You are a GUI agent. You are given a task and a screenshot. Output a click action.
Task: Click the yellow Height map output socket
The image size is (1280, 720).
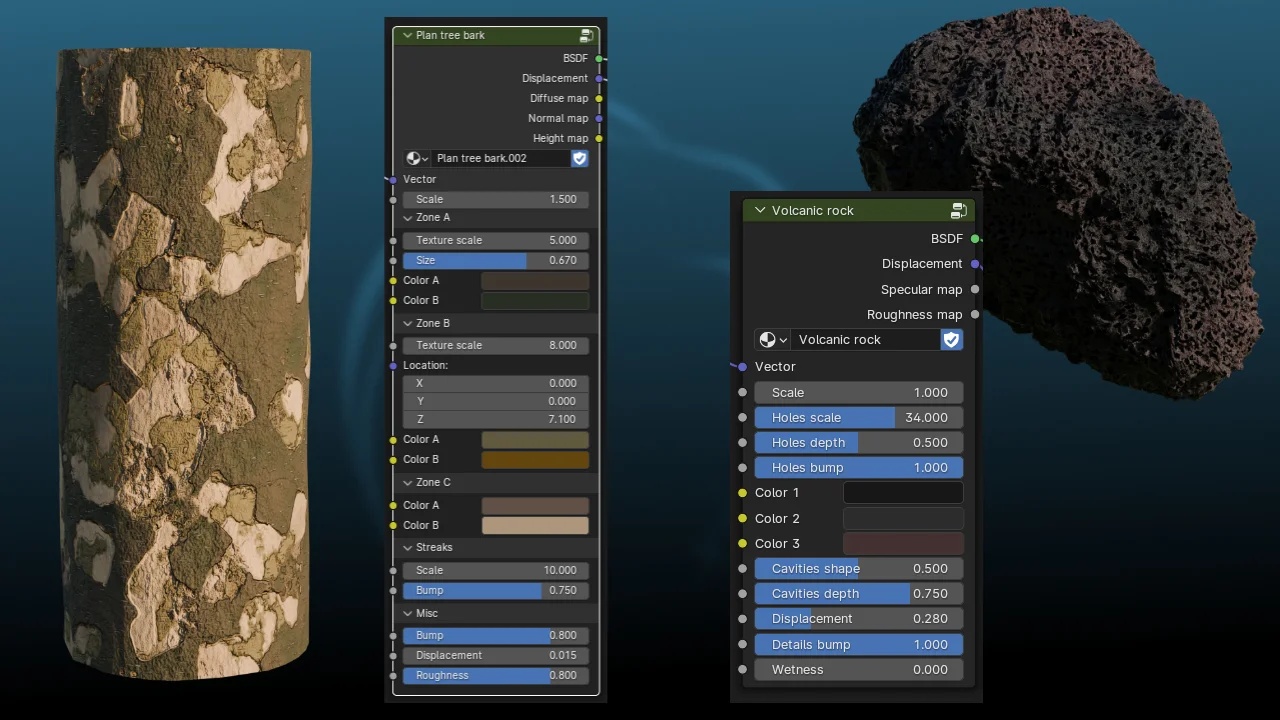click(x=599, y=138)
